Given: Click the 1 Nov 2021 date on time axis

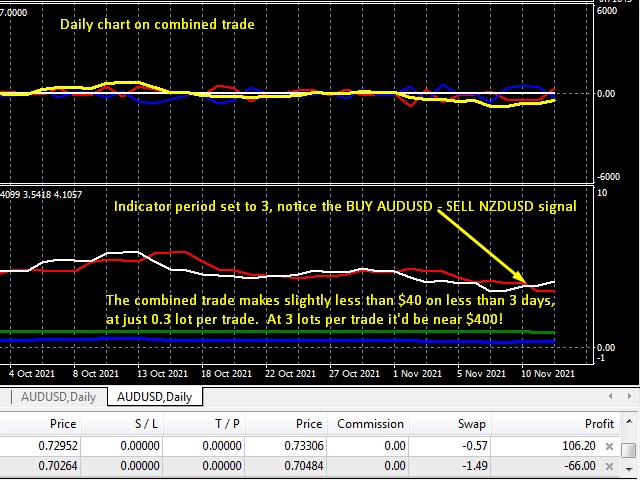Looking at the screenshot, I should click(x=417, y=373).
